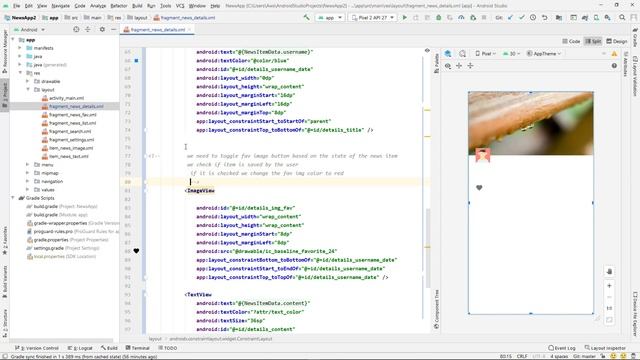Screen dimensions: 640x360
Task: Open the Version Control tool window
Action: coord(37,348)
